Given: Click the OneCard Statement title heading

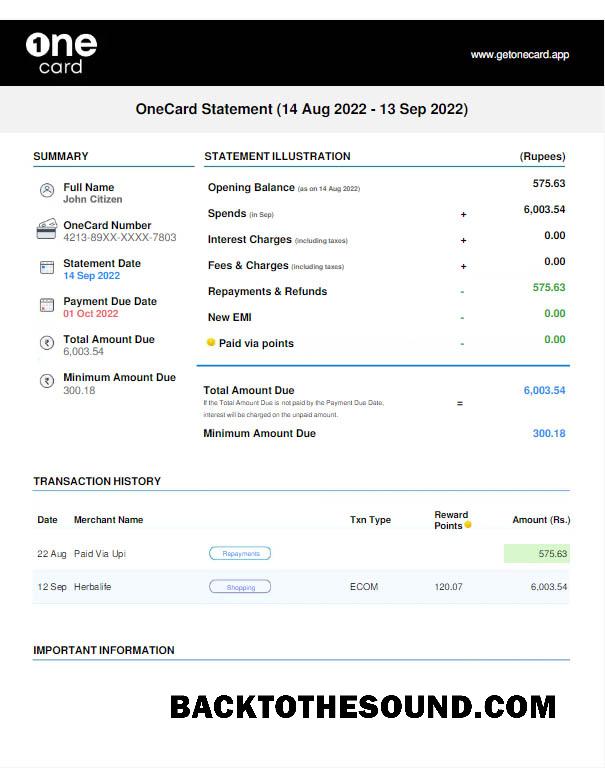Looking at the screenshot, I should [x=302, y=109].
